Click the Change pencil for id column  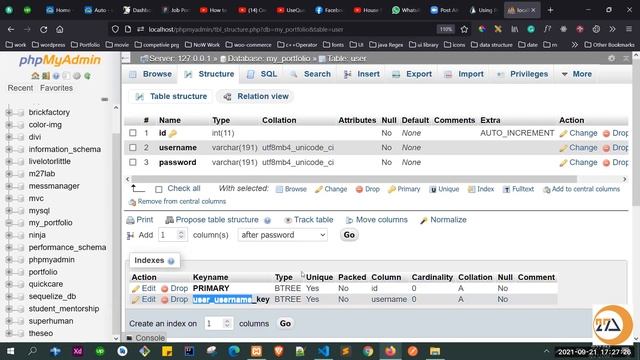[564, 133]
